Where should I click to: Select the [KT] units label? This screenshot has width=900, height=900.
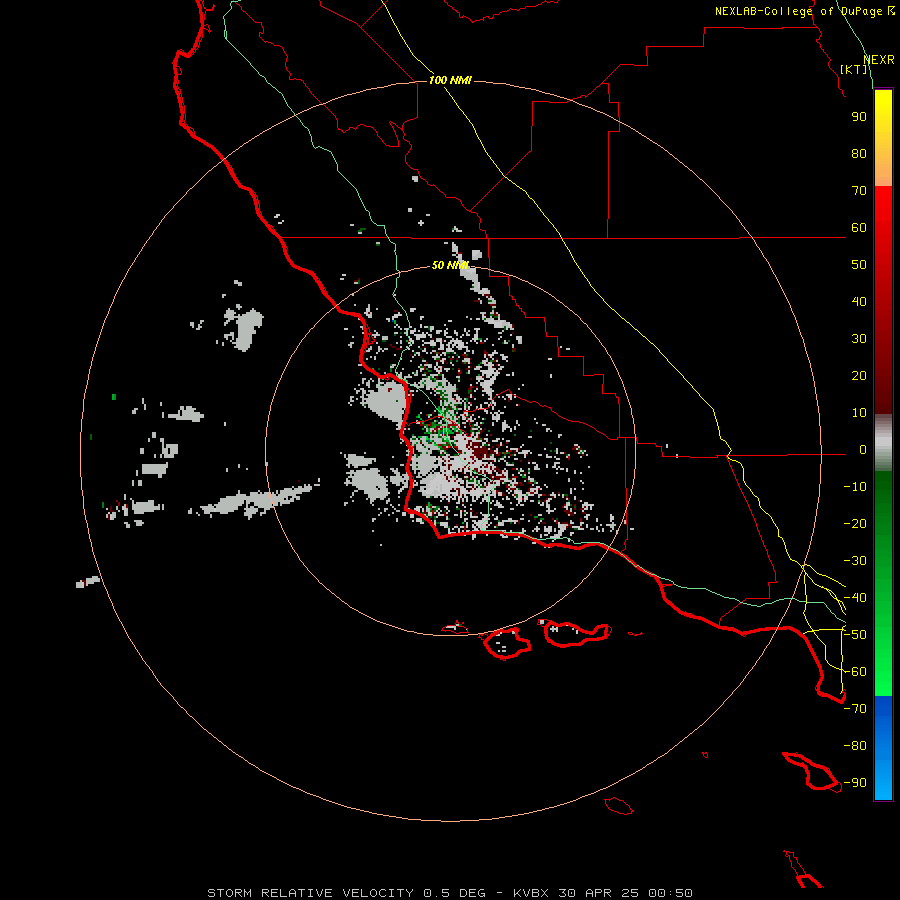click(x=853, y=69)
